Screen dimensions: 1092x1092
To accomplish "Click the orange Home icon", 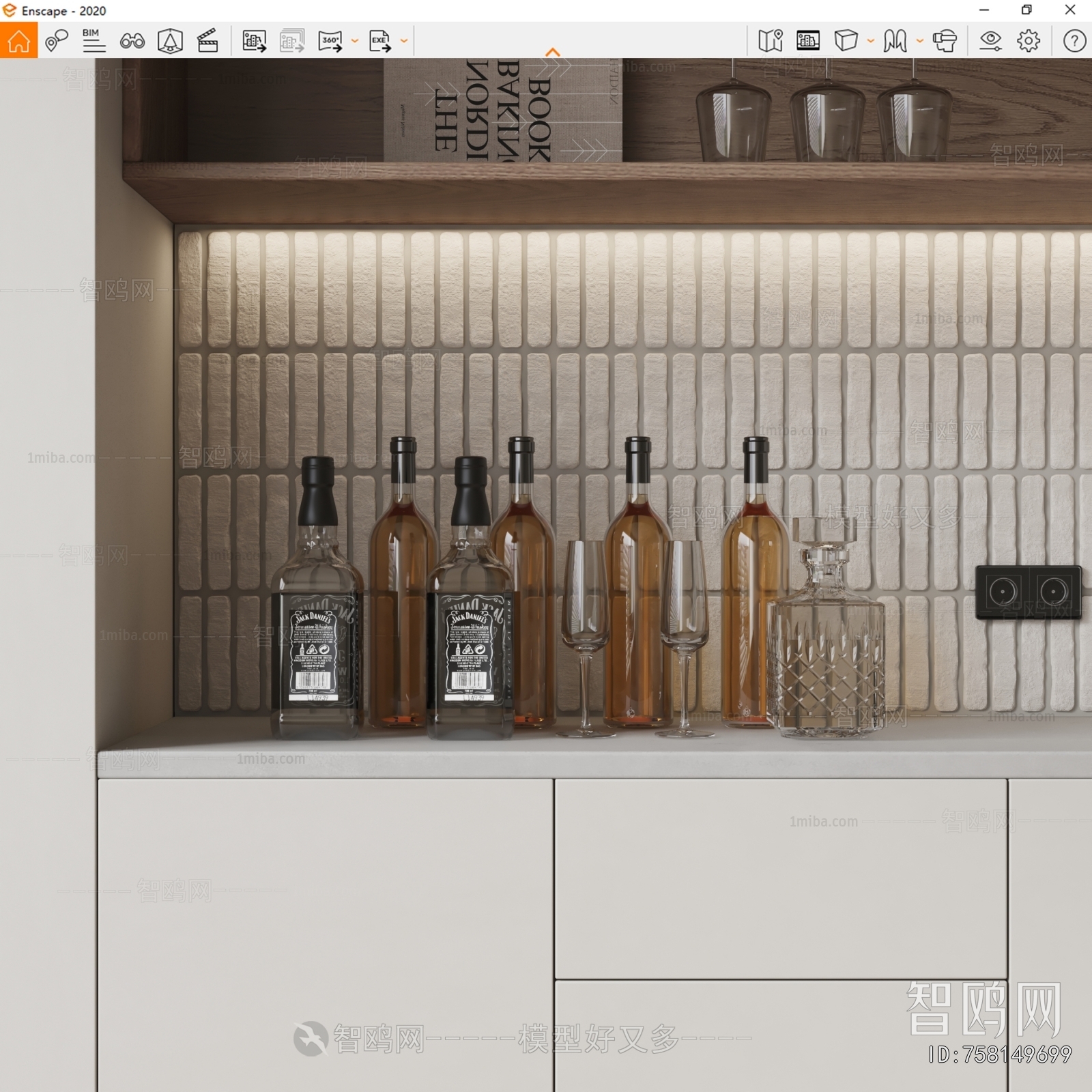I will [18, 40].
